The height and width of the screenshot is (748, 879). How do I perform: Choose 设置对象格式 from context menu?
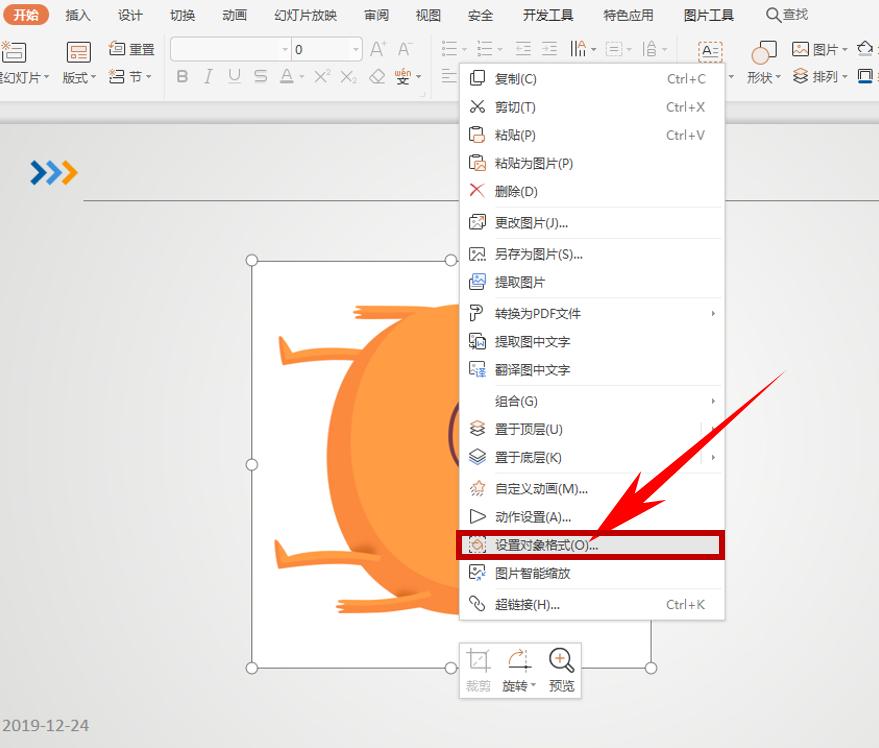pos(545,545)
